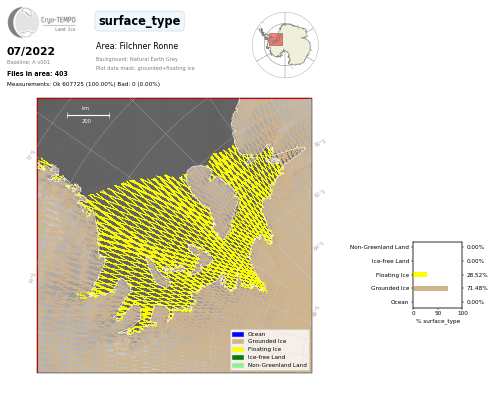
Task: Click the red Filchner Ronne highlight square
Action: click(276, 40)
